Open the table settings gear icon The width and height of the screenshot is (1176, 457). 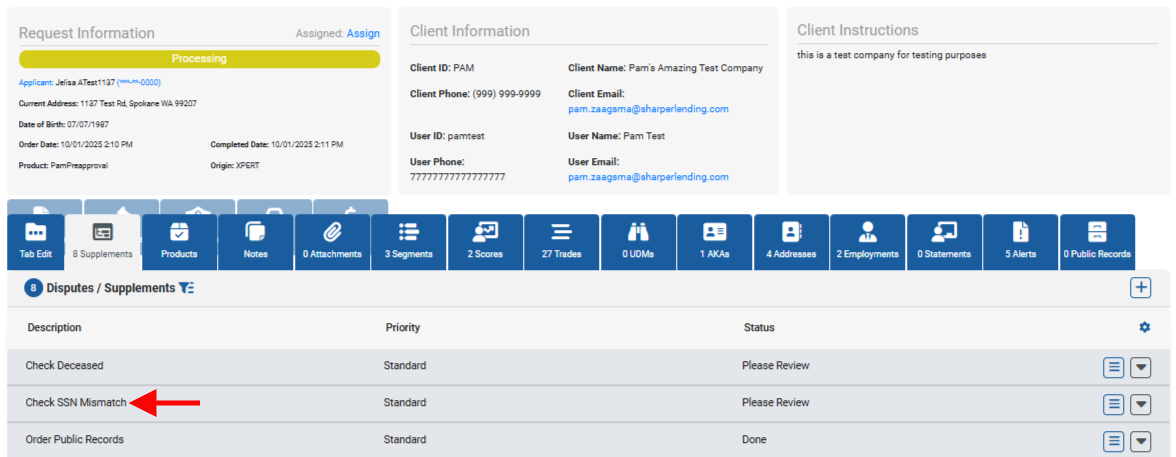tap(1144, 327)
